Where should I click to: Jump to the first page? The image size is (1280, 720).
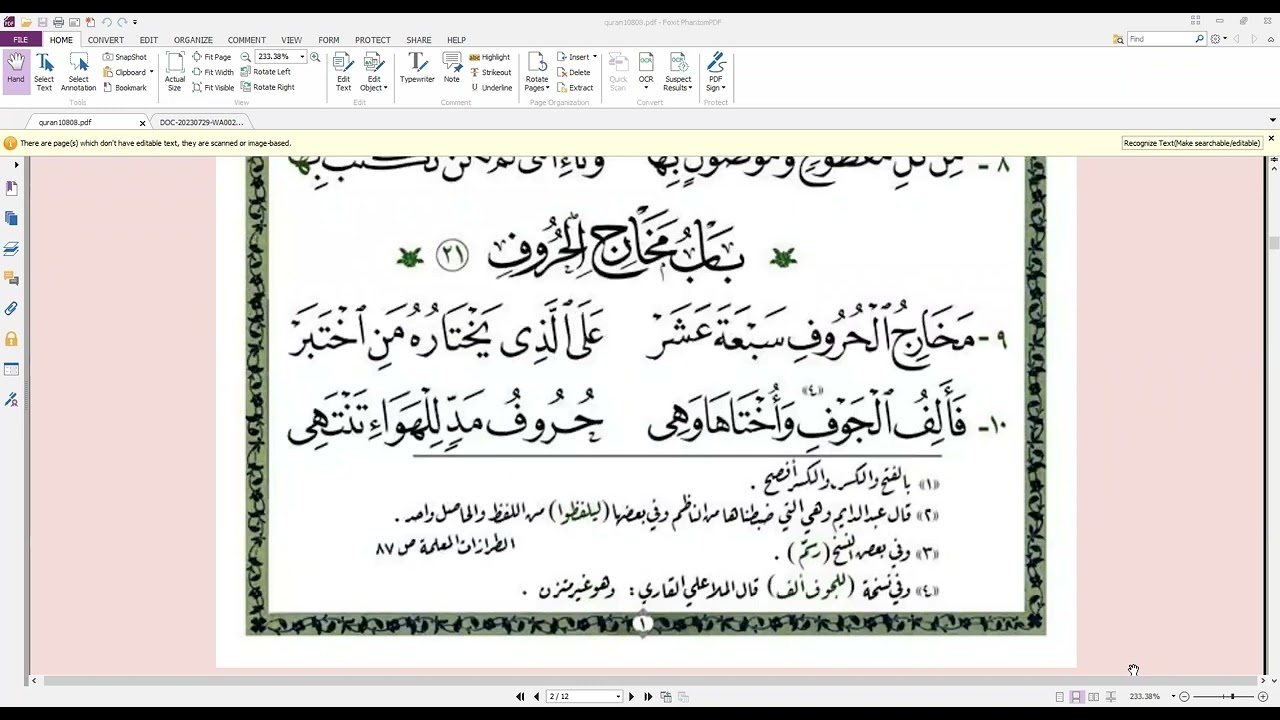click(x=520, y=696)
